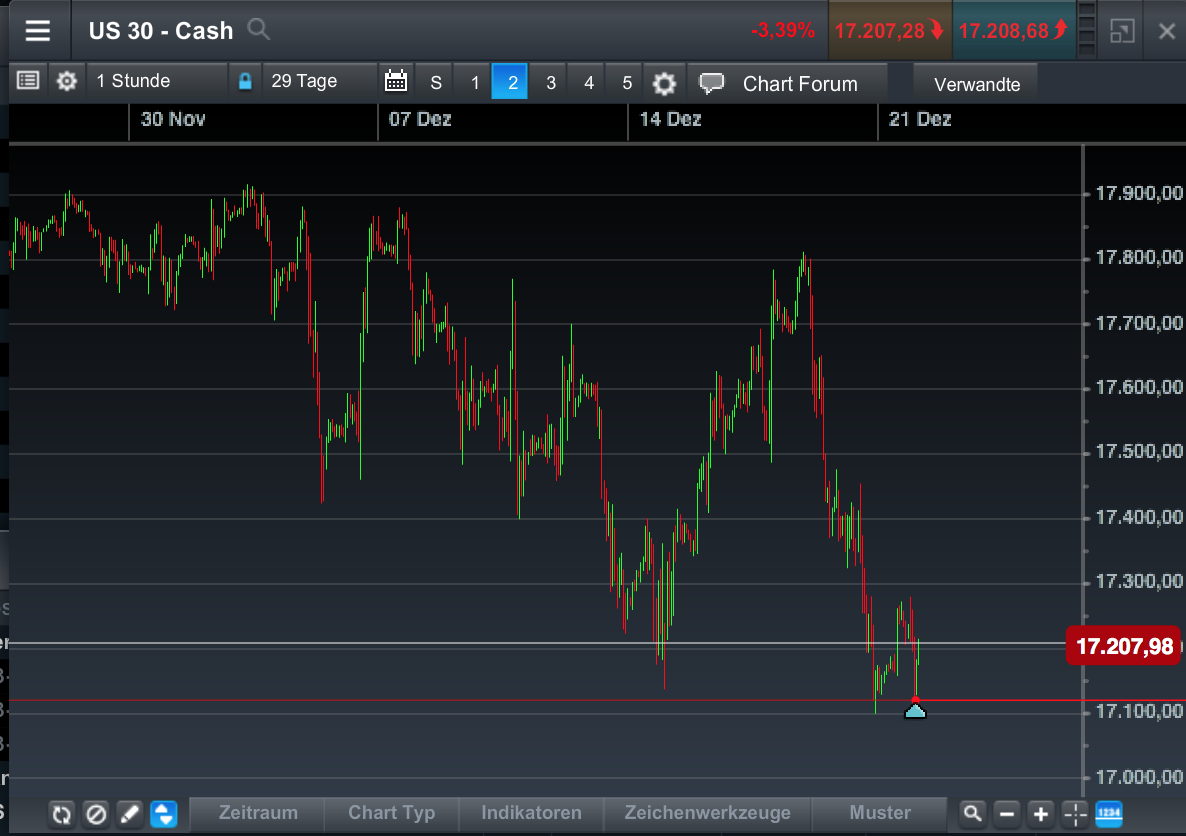Open the Zeichenwerkzeuge menu
The image size is (1186, 836).
tap(707, 813)
